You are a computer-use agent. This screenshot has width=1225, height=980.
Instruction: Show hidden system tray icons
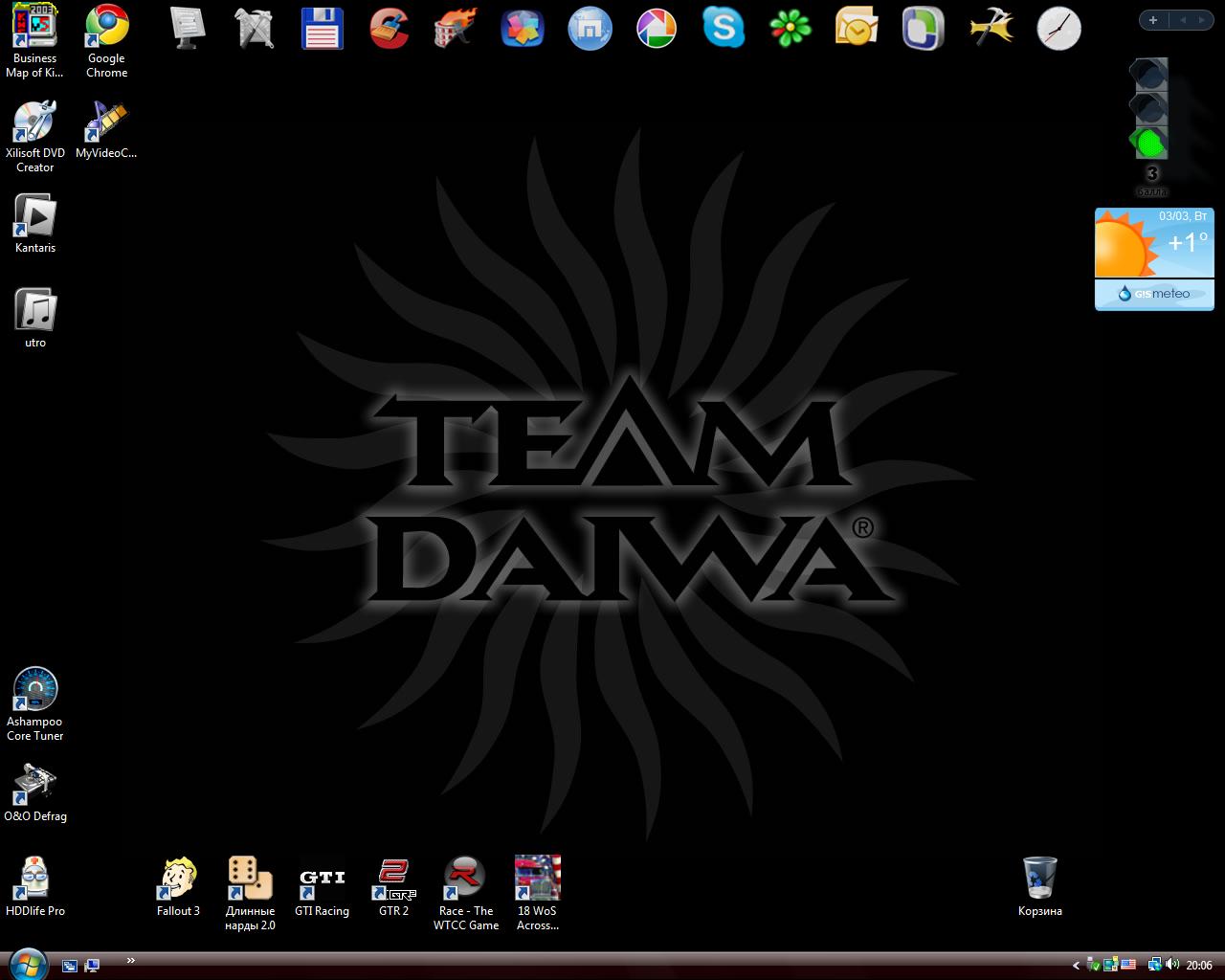pos(1076,966)
